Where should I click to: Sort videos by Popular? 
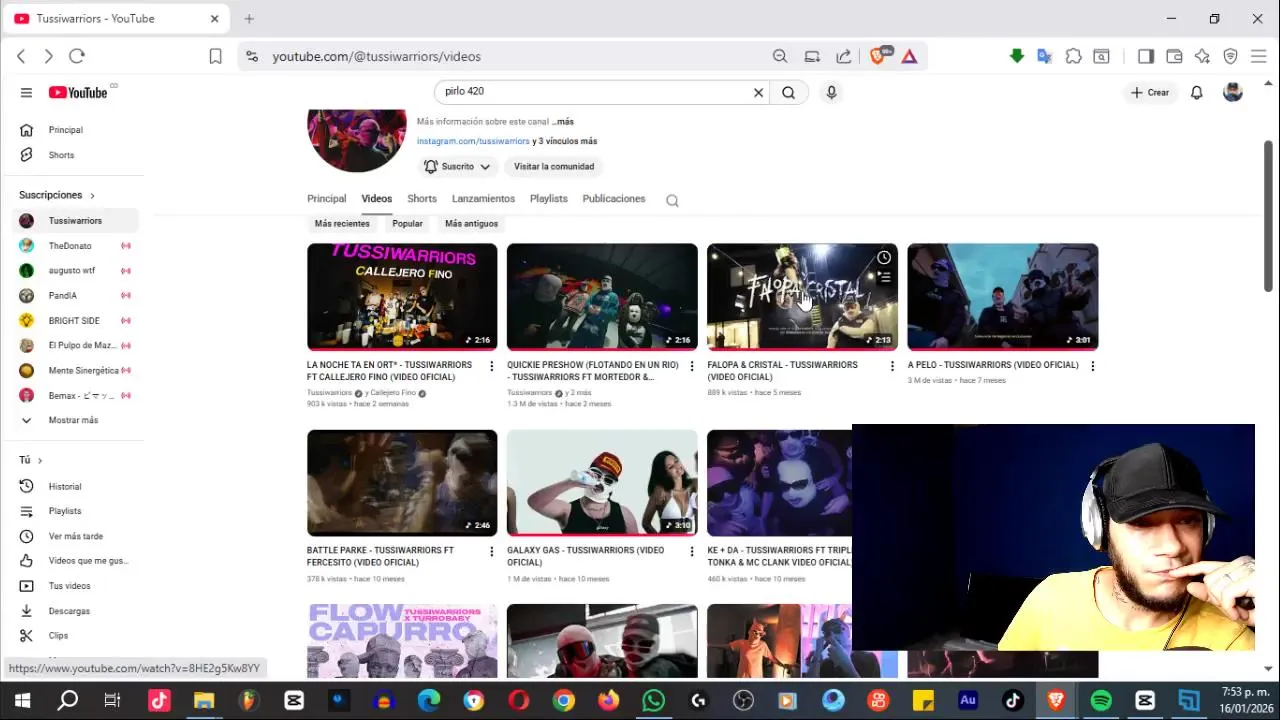(x=407, y=224)
